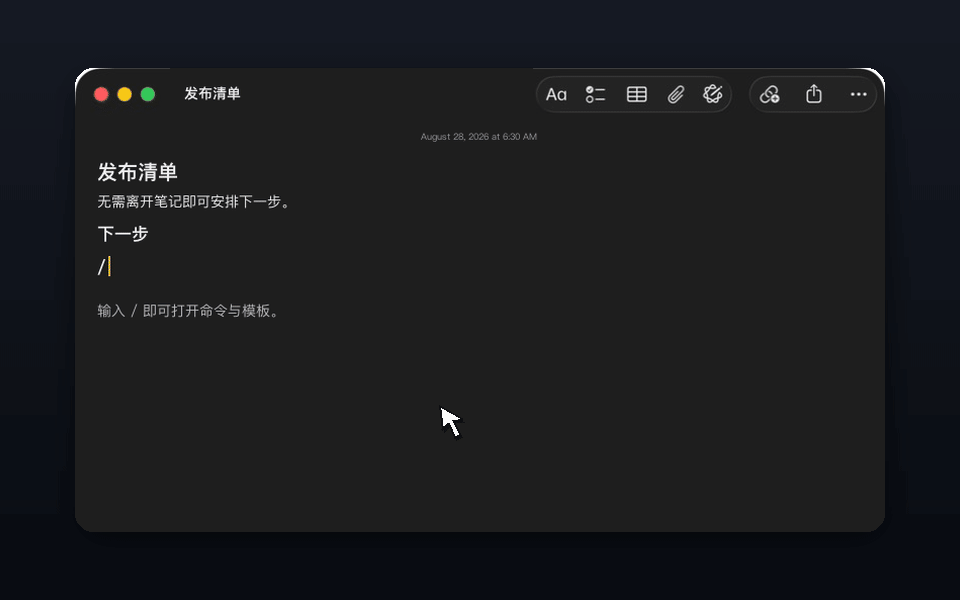Place cursor on the slash command line

click(x=104, y=267)
